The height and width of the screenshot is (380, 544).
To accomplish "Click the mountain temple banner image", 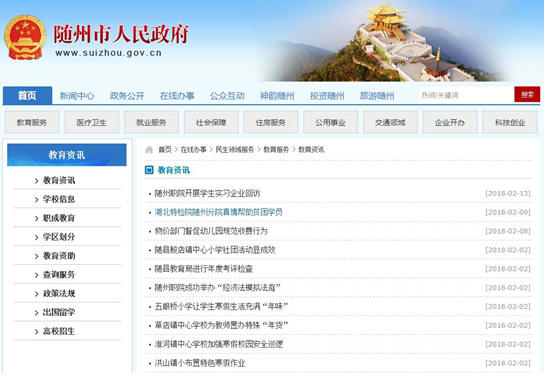I will [385, 43].
